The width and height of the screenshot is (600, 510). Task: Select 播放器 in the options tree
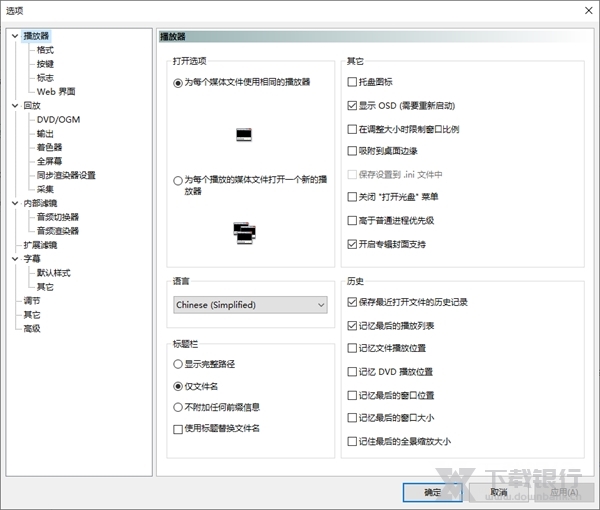point(36,36)
